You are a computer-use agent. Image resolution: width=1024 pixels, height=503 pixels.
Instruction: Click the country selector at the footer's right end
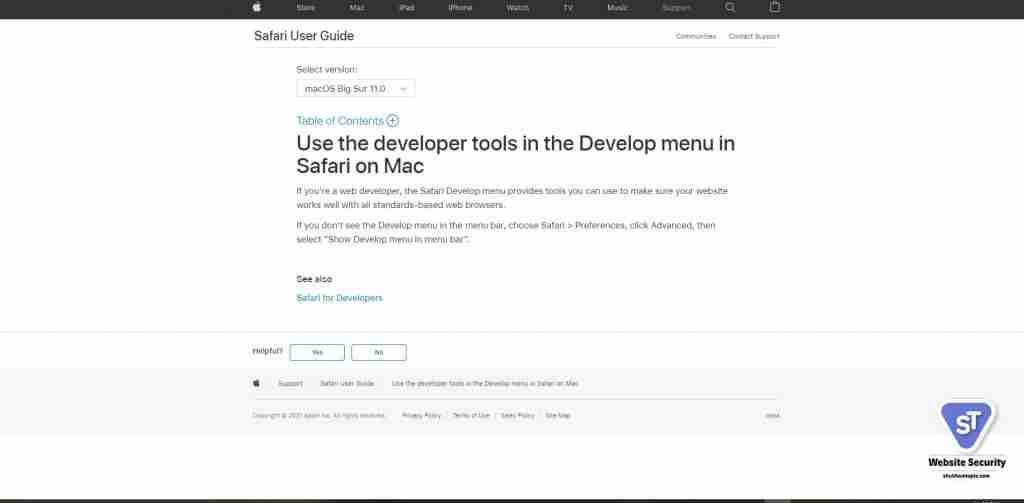[773, 415]
